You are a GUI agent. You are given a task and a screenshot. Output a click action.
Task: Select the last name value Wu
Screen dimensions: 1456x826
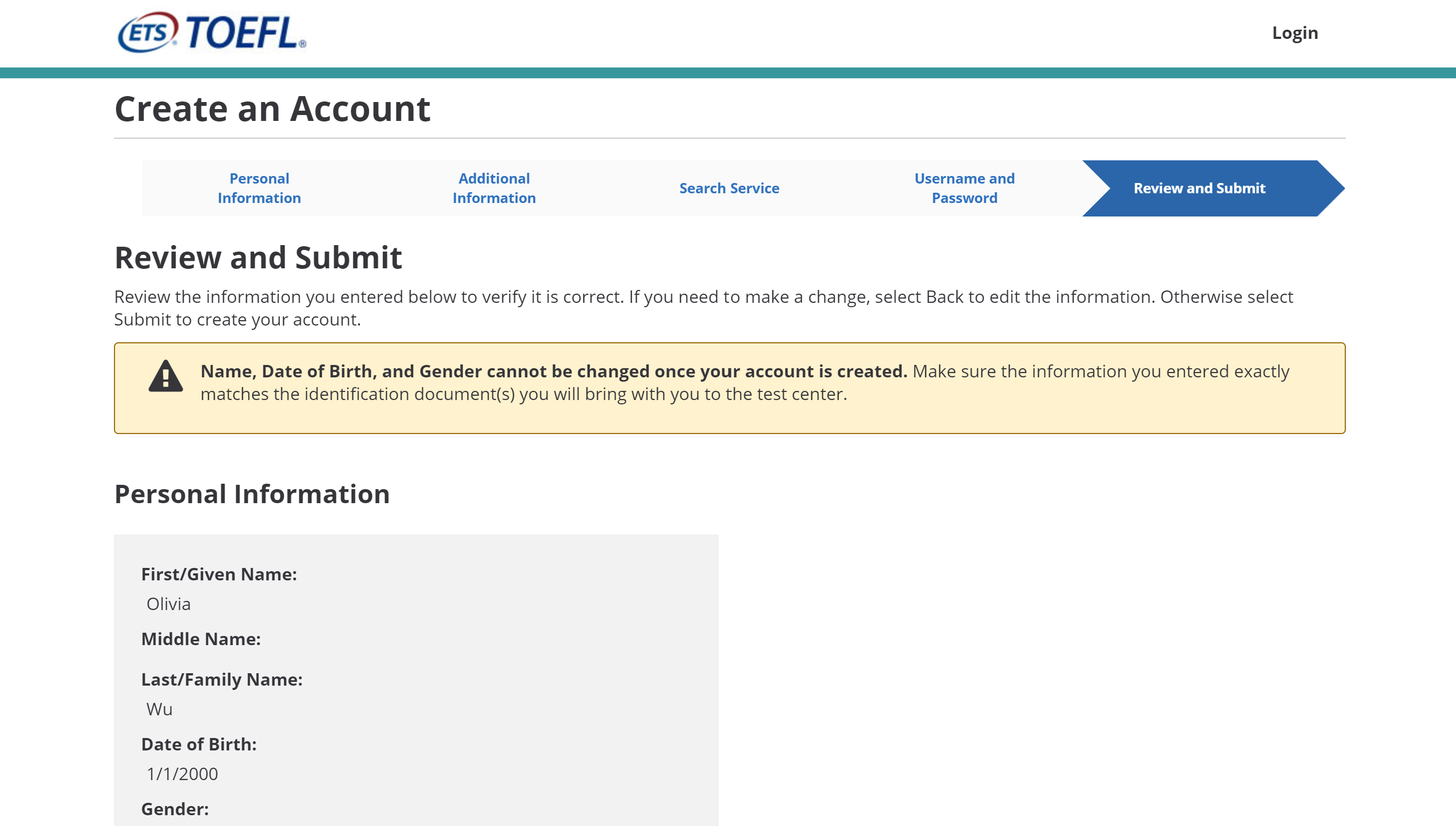pyautogui.click(x=159, y=709)
